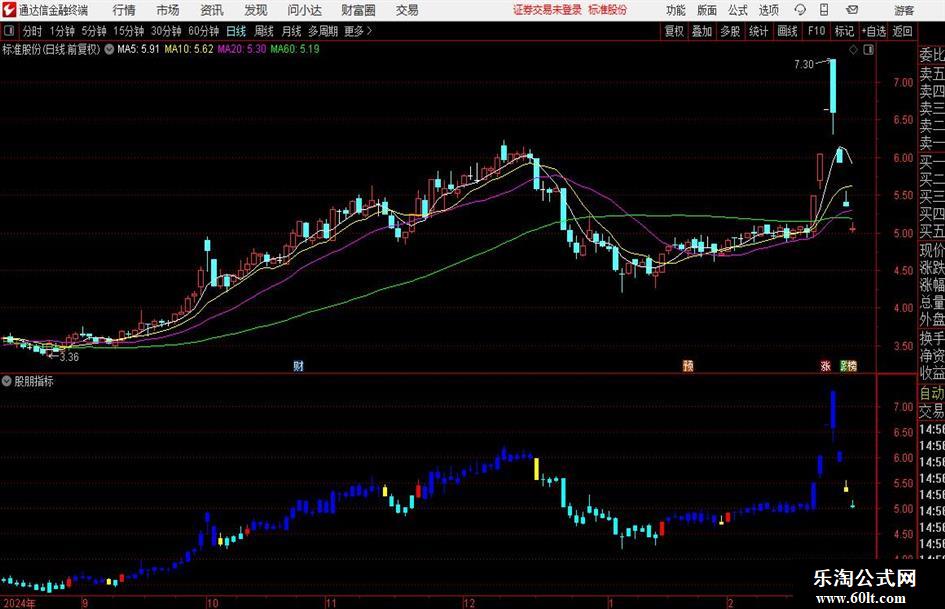The width and height of the screenshot is (945, 609).
Task: Open the 市场 menu
Action: coord(168,10)
